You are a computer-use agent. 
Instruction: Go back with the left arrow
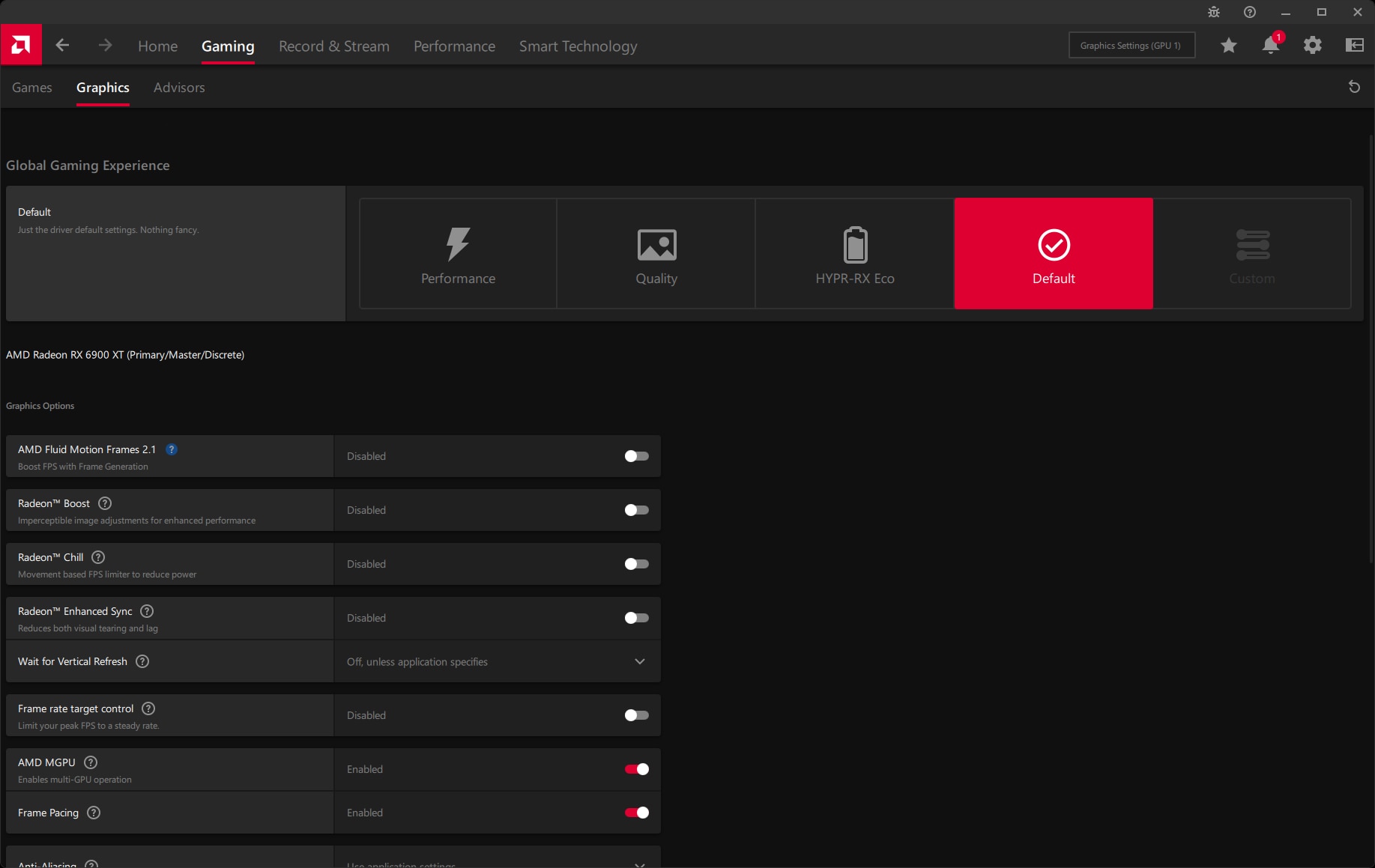(x=63, y=46)
